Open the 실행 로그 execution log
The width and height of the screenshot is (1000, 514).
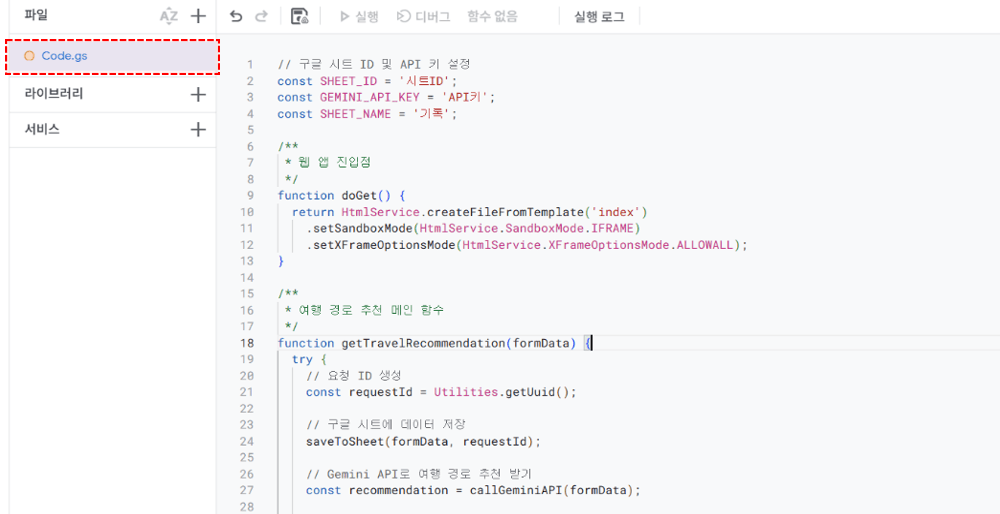598,16
